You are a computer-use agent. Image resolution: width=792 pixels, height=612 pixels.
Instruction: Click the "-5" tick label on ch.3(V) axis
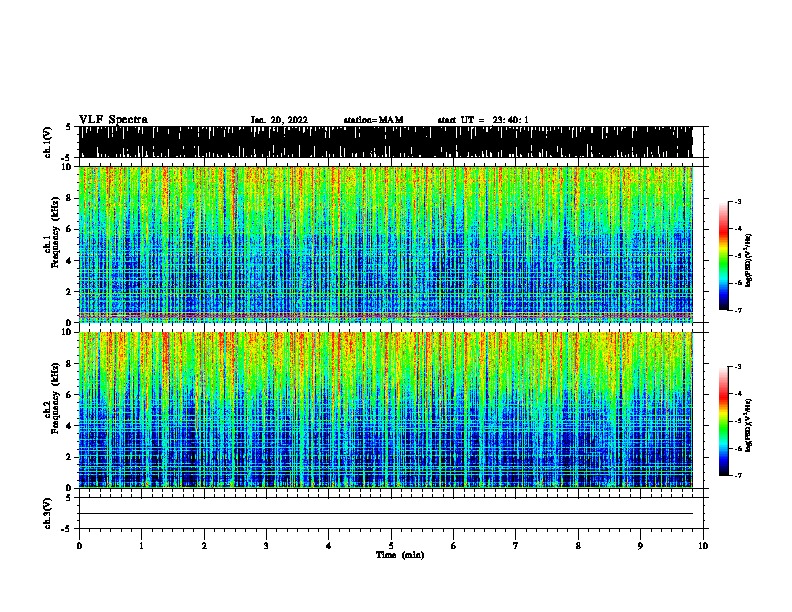pyautogui.click(x=67, y=529)
